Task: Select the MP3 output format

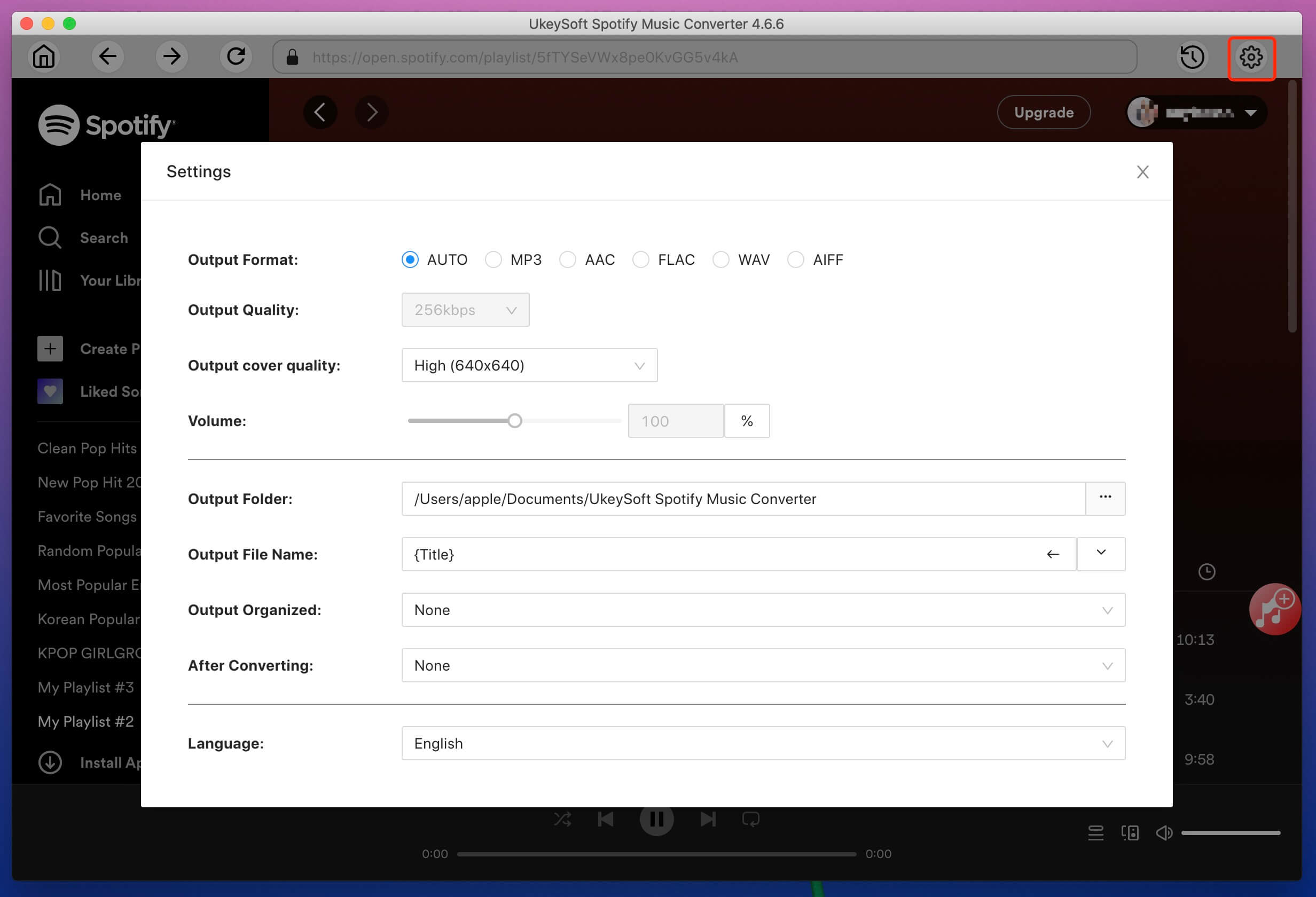Action: click(x=494, y=259)
